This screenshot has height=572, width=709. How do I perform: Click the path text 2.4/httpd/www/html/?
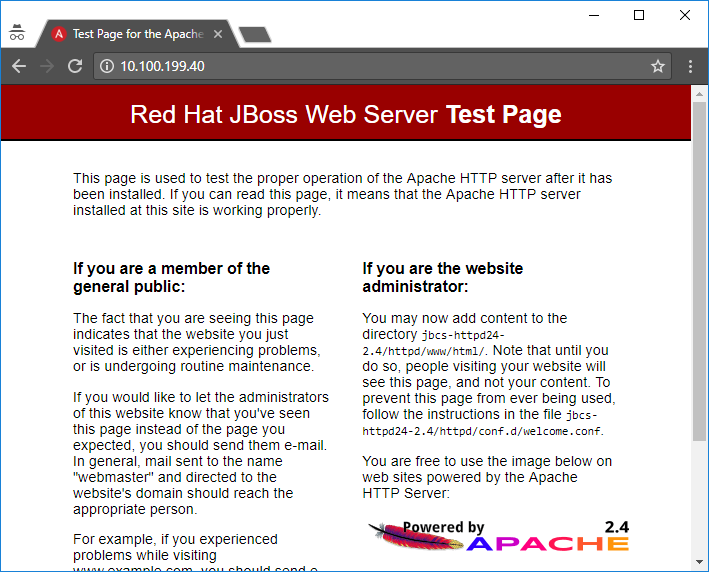[x=424, y=351]
